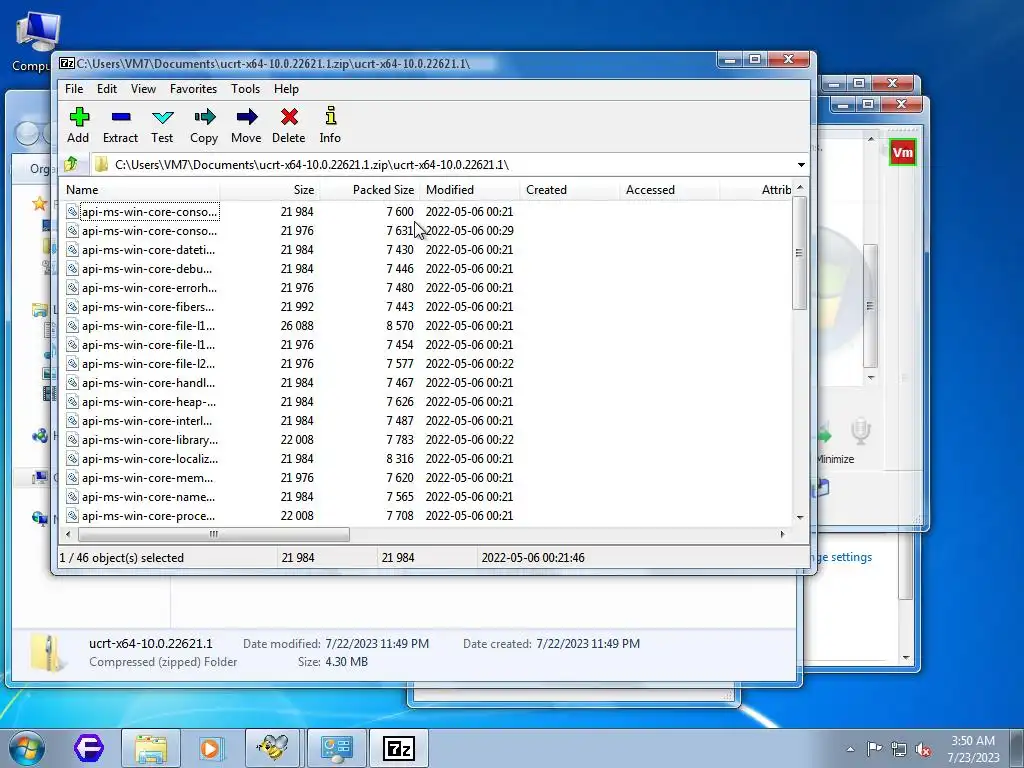The height and width of the screenshot is (768, 1024).
Task: Click the 26 088 size cell
Action: pyautogui.click(x=297, y=325)
